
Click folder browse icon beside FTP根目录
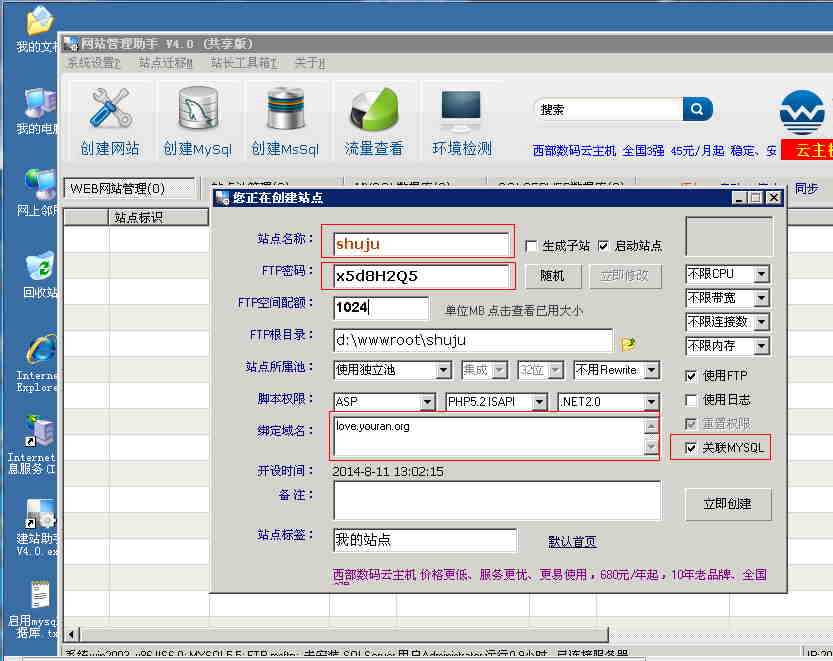click(x=628, y=343)
